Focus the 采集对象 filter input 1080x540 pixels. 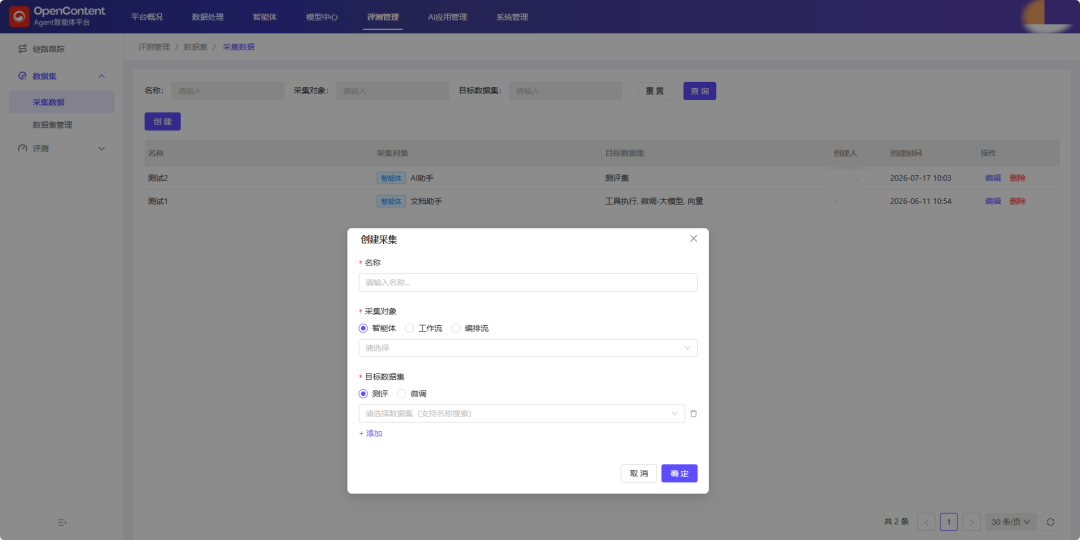coord(393,91)
